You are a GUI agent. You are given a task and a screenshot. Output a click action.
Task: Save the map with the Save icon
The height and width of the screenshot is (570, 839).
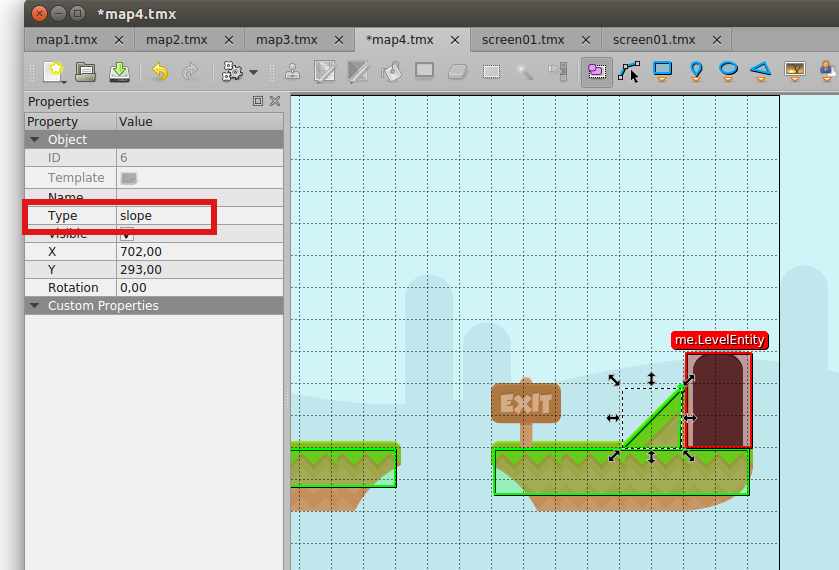tap(119, 71)
